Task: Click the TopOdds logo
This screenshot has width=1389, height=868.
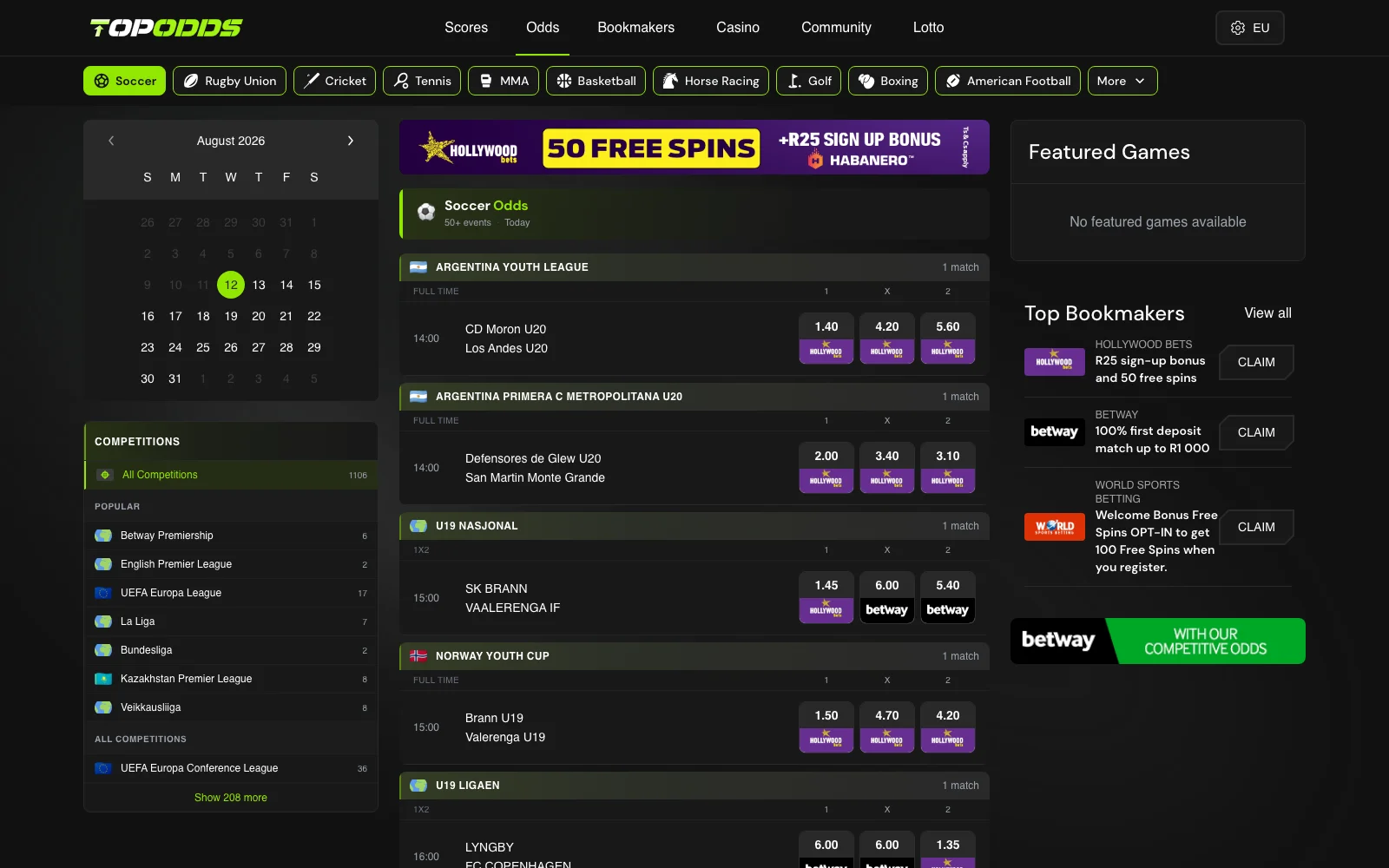Action: pyautogui.click(x=167, y=28)
